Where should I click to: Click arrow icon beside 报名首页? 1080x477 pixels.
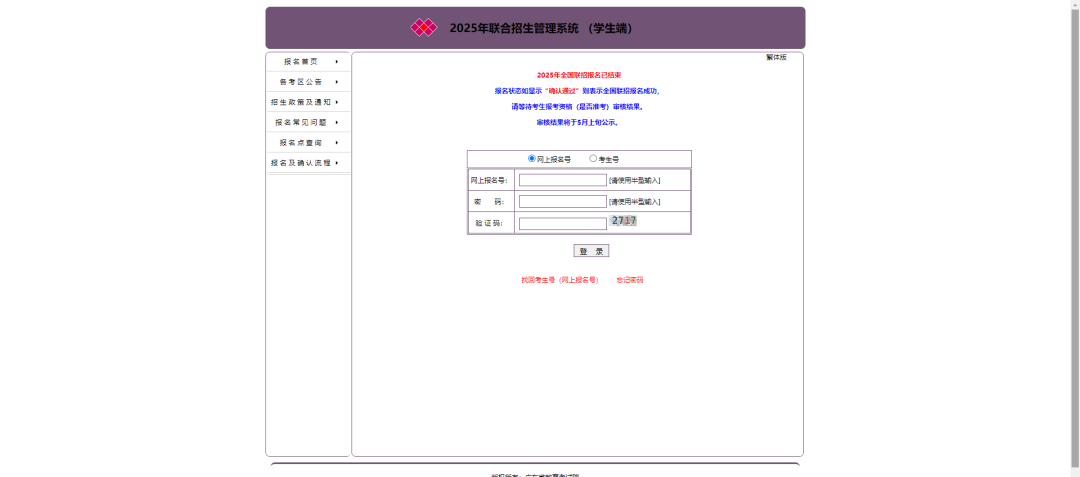tap(337, 62)
